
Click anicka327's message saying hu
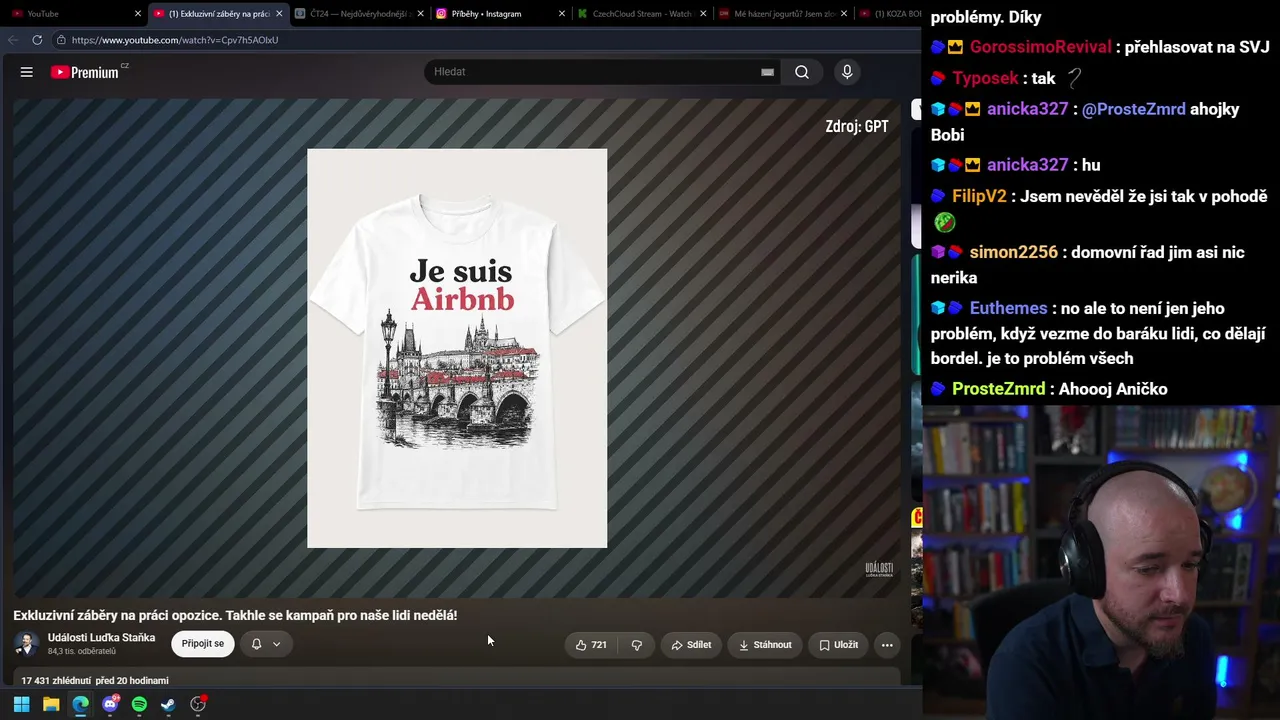click(x=1090, y=165)
